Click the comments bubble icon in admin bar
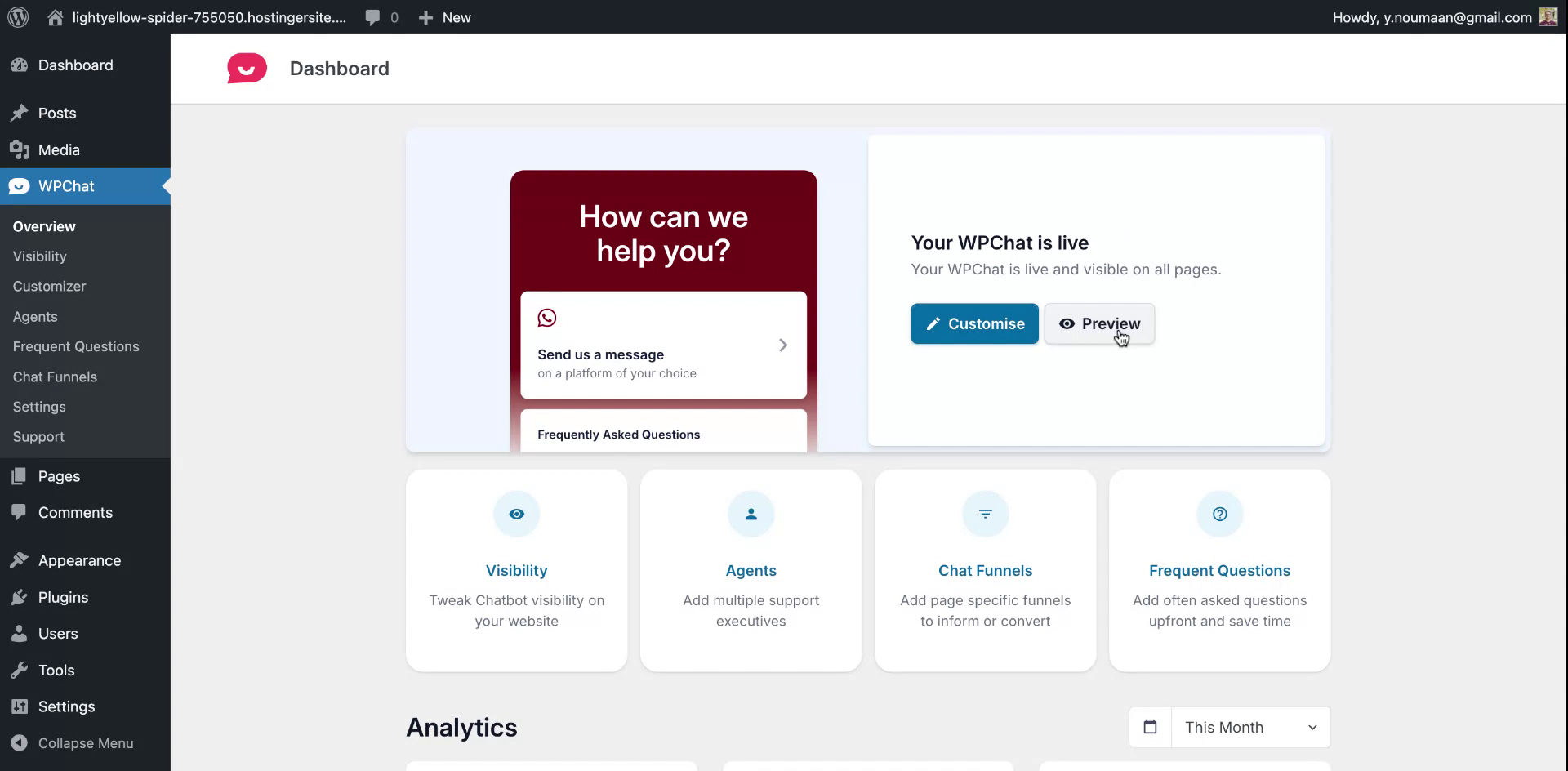Image resolution: width=1568 pixels, height=771 pixels. pos(372,16)
